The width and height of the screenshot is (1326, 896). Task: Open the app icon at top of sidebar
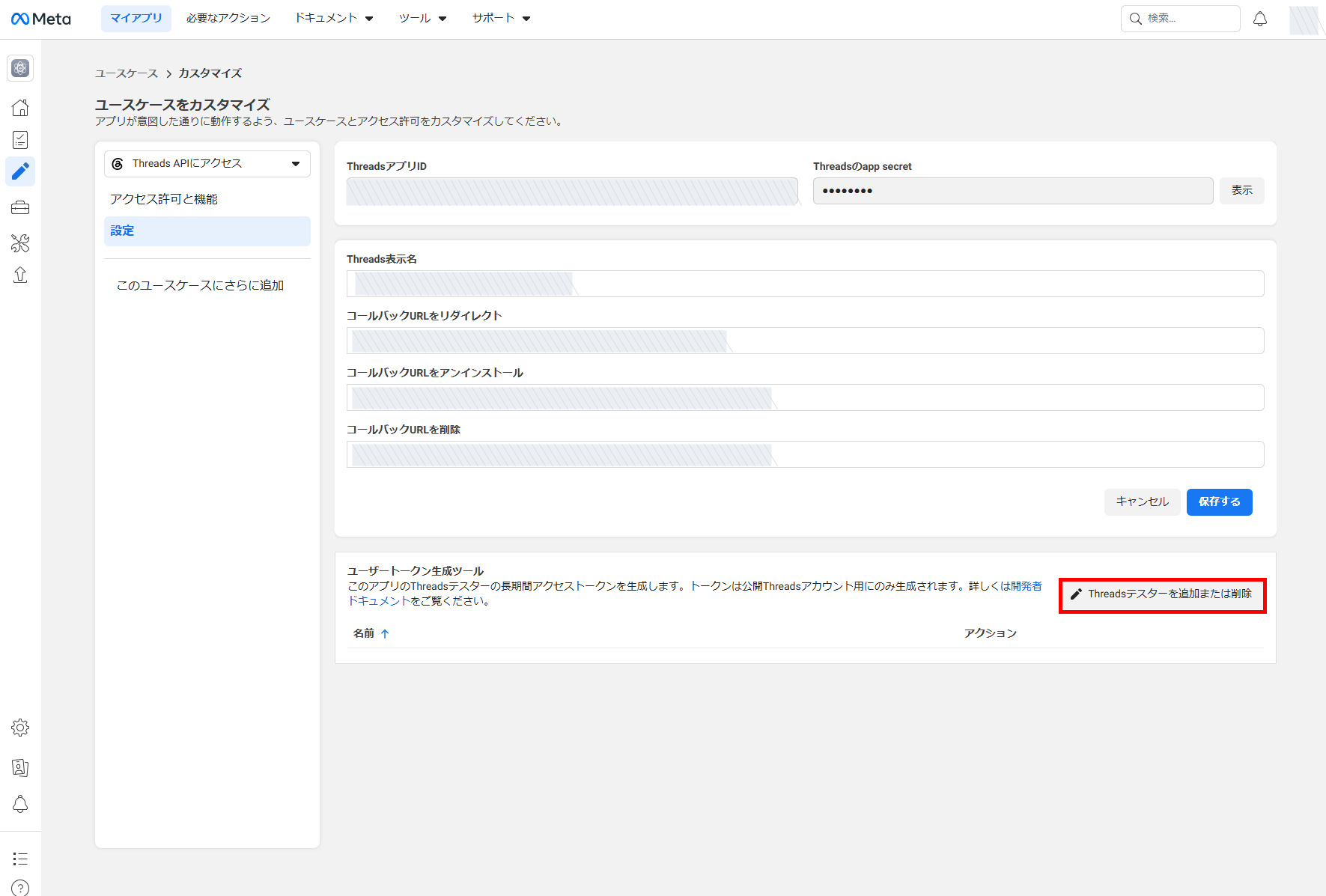20,68
